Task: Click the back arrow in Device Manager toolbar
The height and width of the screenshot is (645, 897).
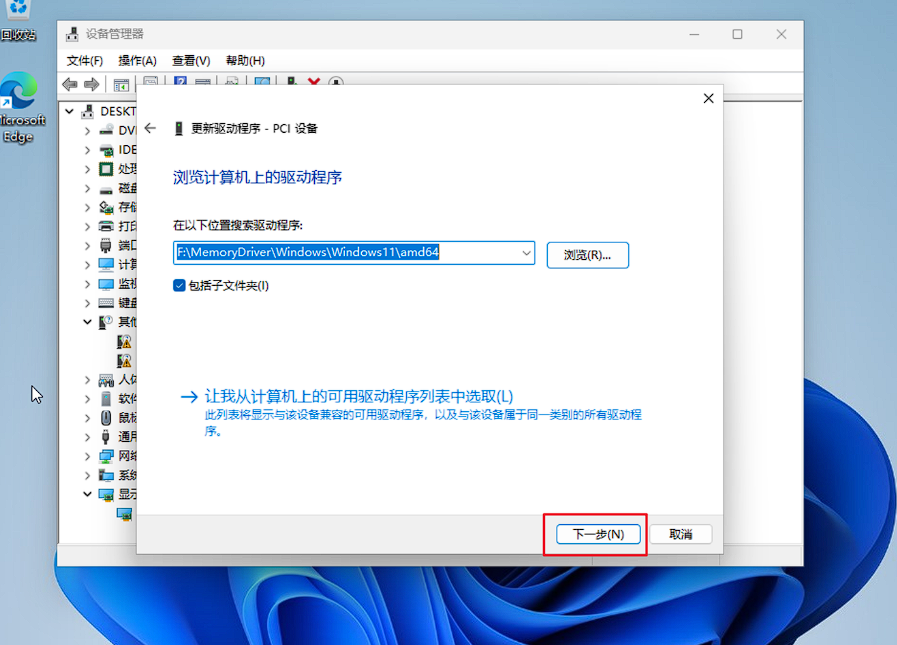Action: tap(70, 85)
